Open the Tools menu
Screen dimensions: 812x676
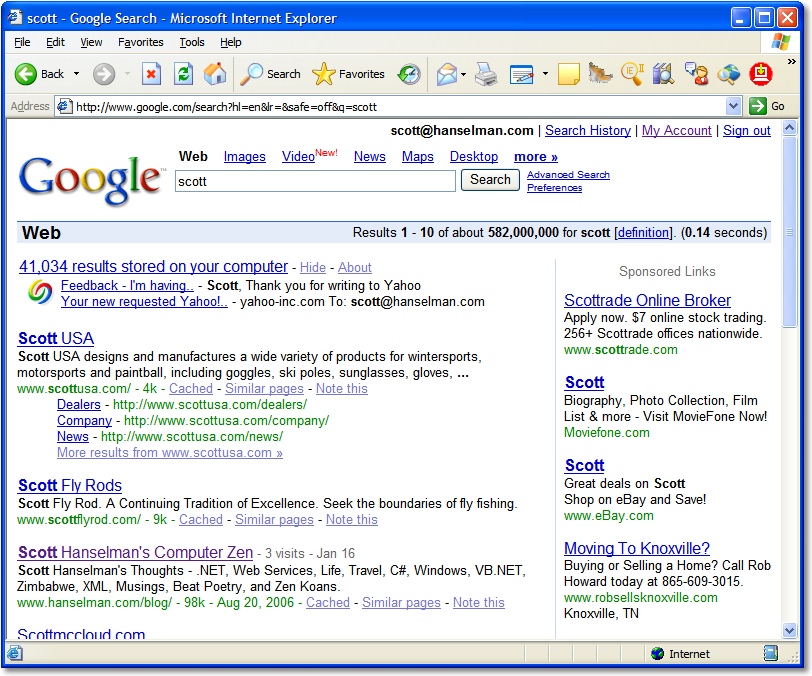pos(192,42)
